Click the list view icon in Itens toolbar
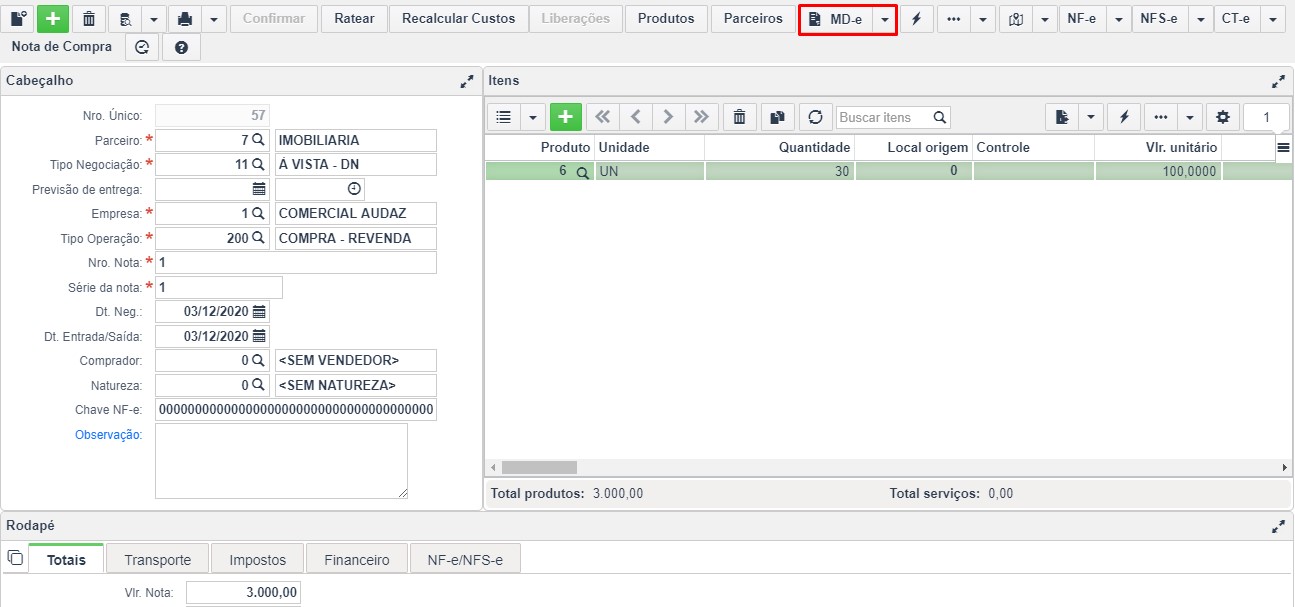Screen dimensions: 1295x607 pos(504,117)
